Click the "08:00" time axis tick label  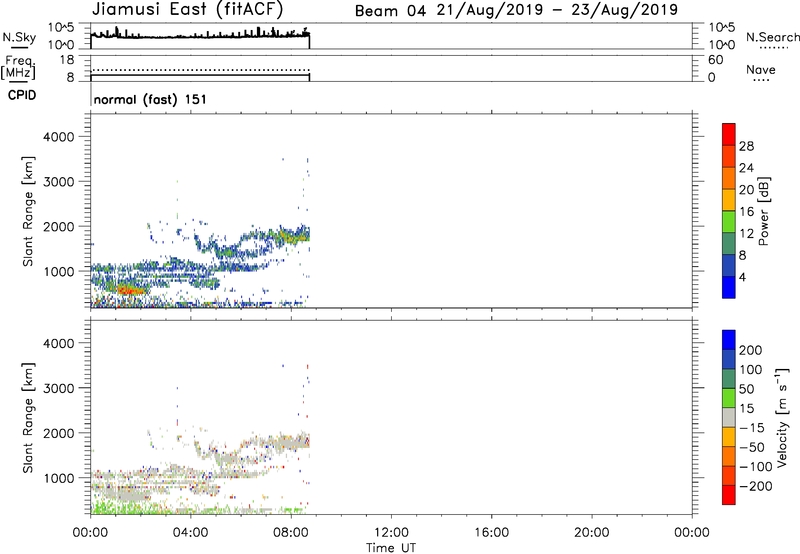291,533
